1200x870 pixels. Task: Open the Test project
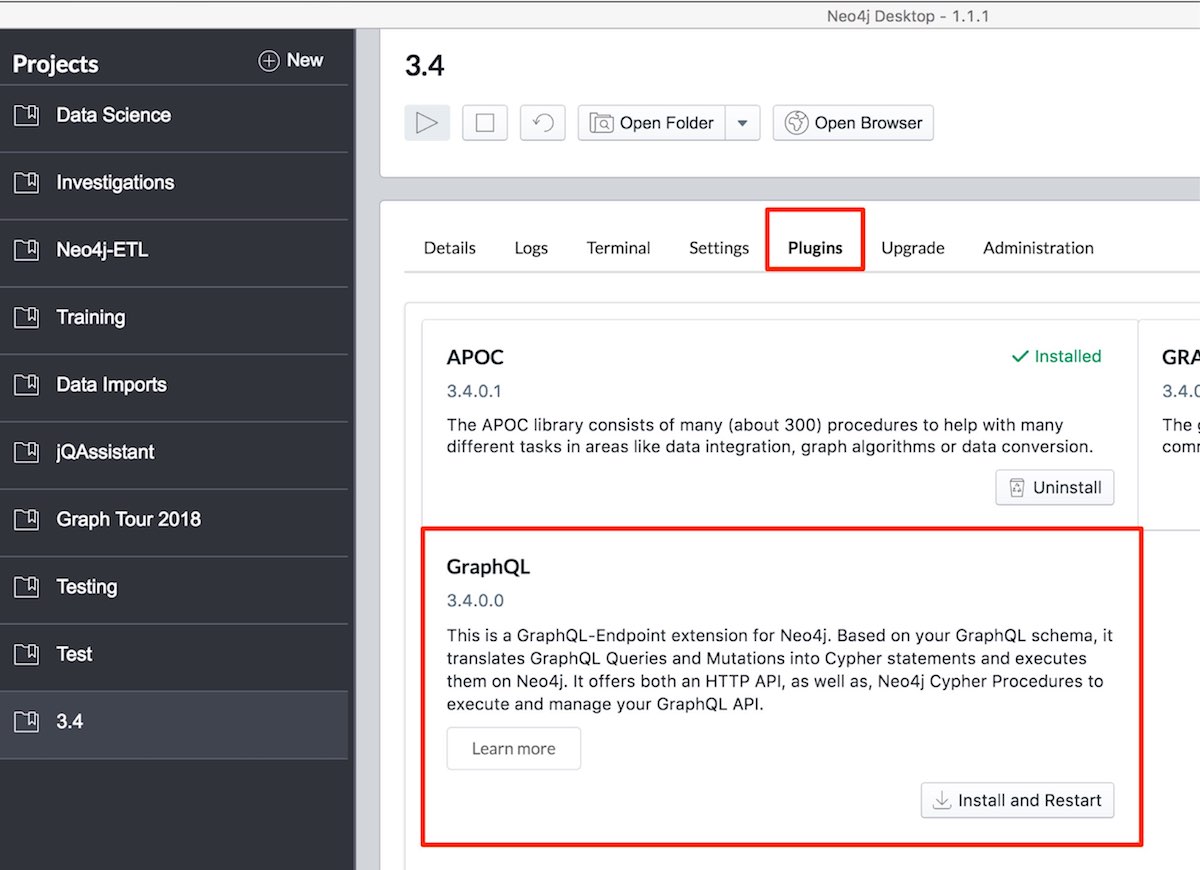point(174,655)
